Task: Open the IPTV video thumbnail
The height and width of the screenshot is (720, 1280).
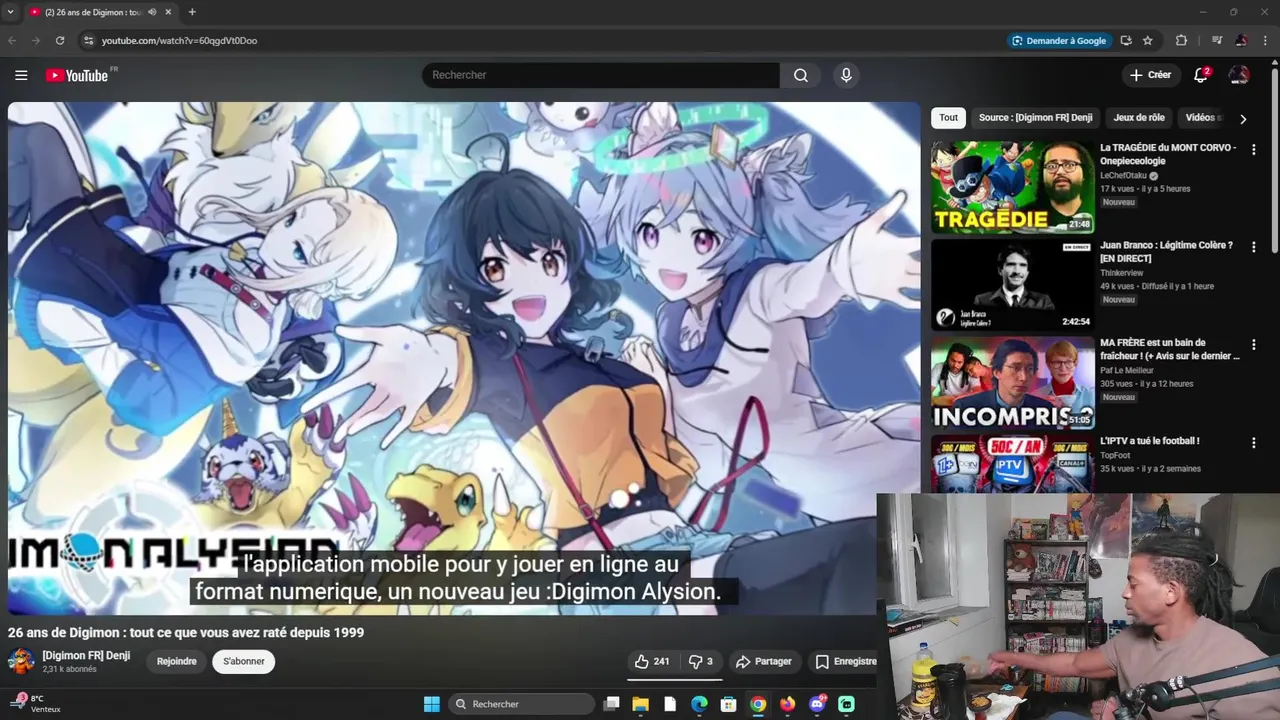Action: point(1012,463)
